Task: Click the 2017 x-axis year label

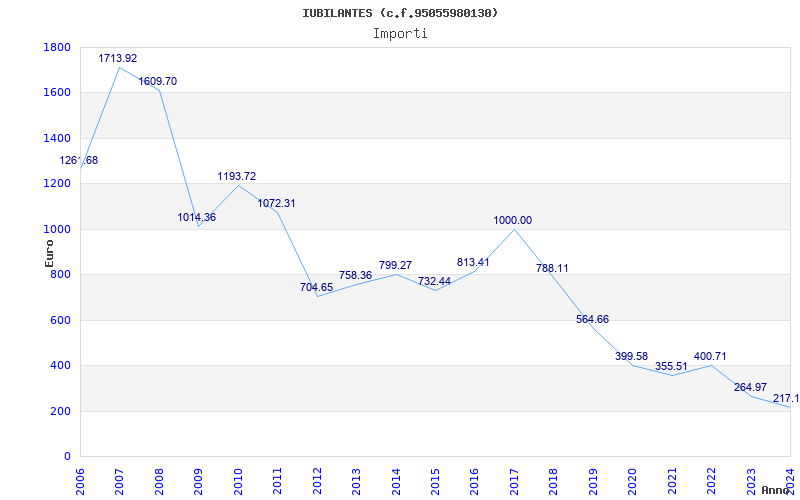Action: click(x=515, y=477)
